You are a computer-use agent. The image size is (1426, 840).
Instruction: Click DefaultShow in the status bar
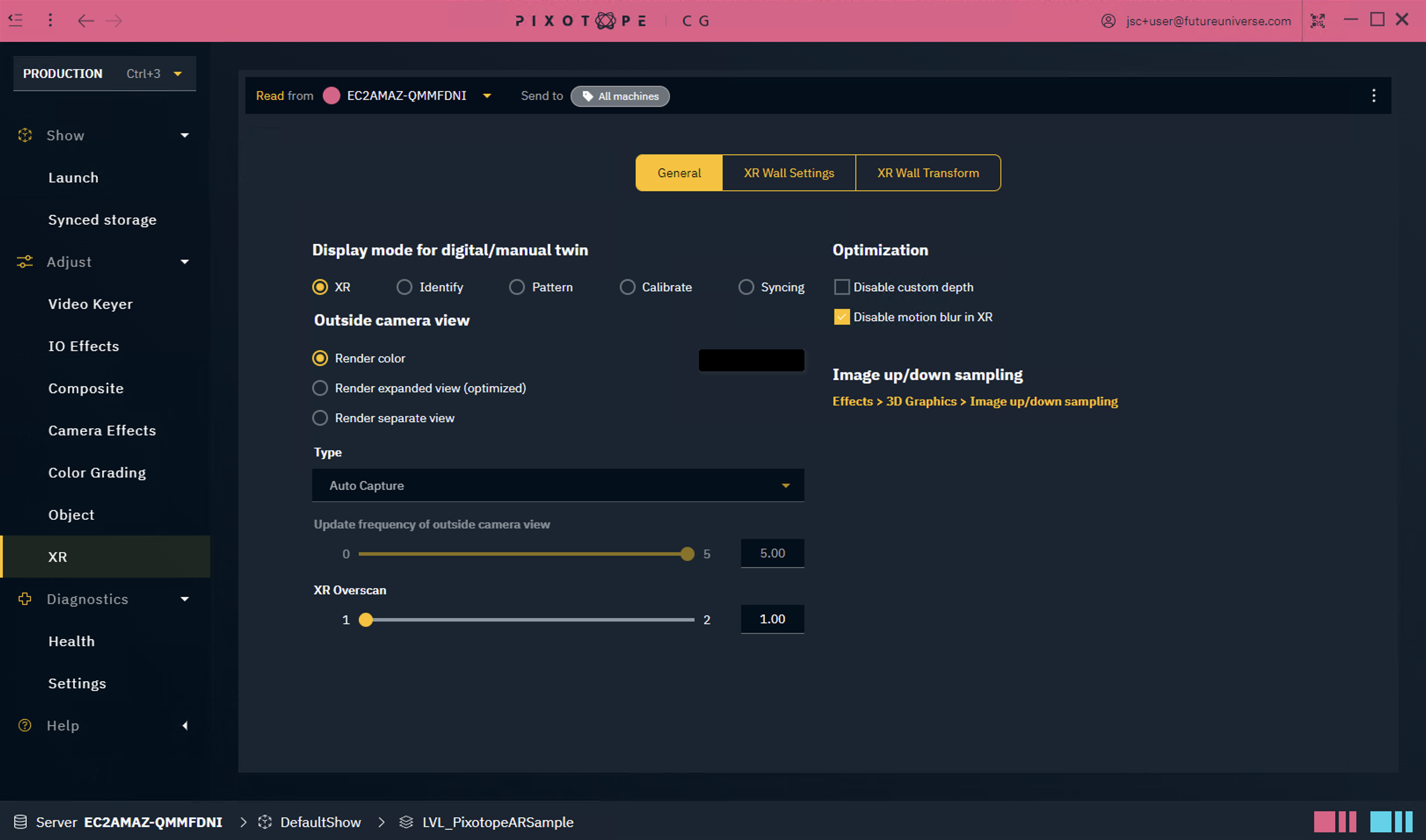[x=320, y=822]
